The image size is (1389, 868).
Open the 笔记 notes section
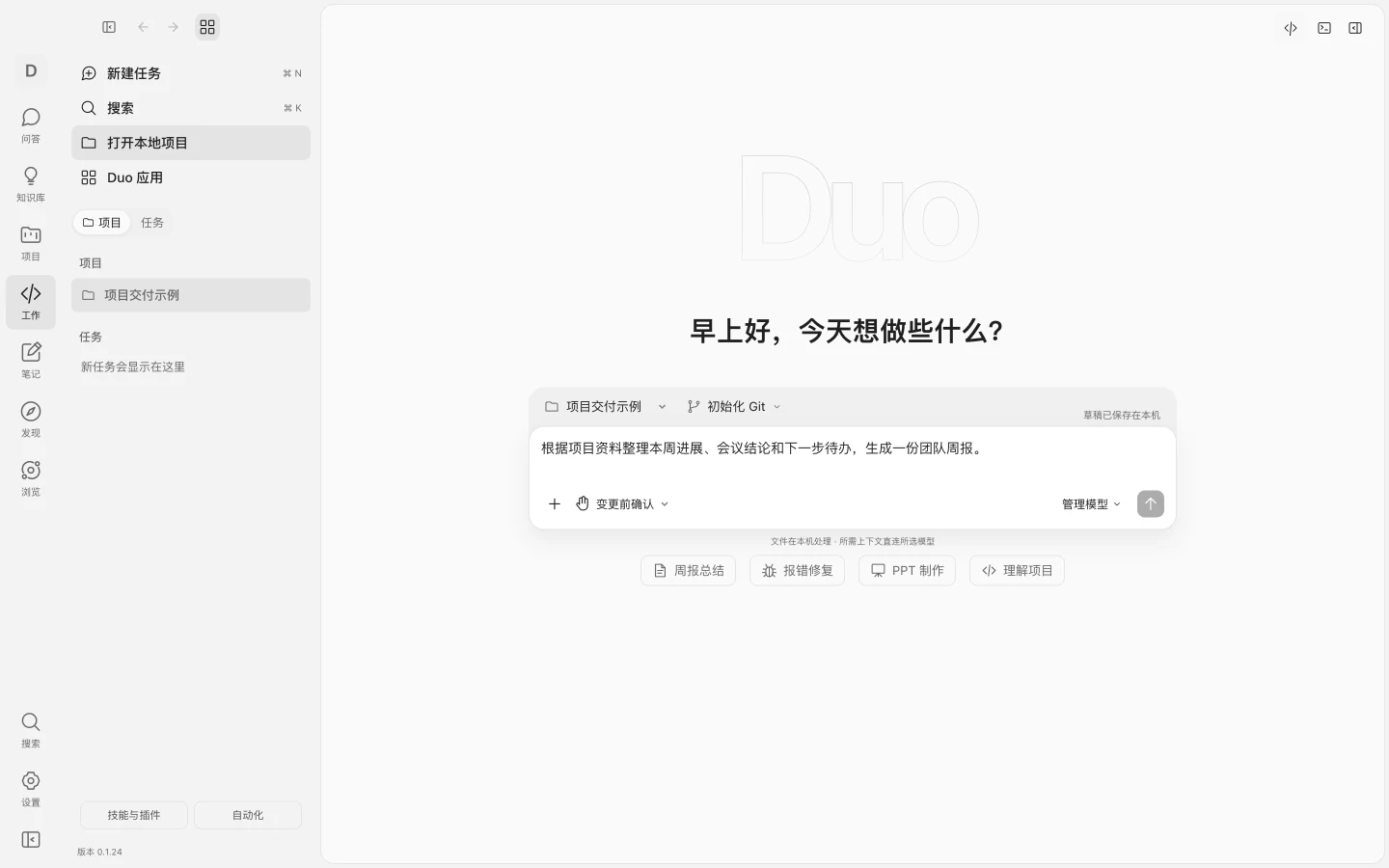(x=31, y=361)
